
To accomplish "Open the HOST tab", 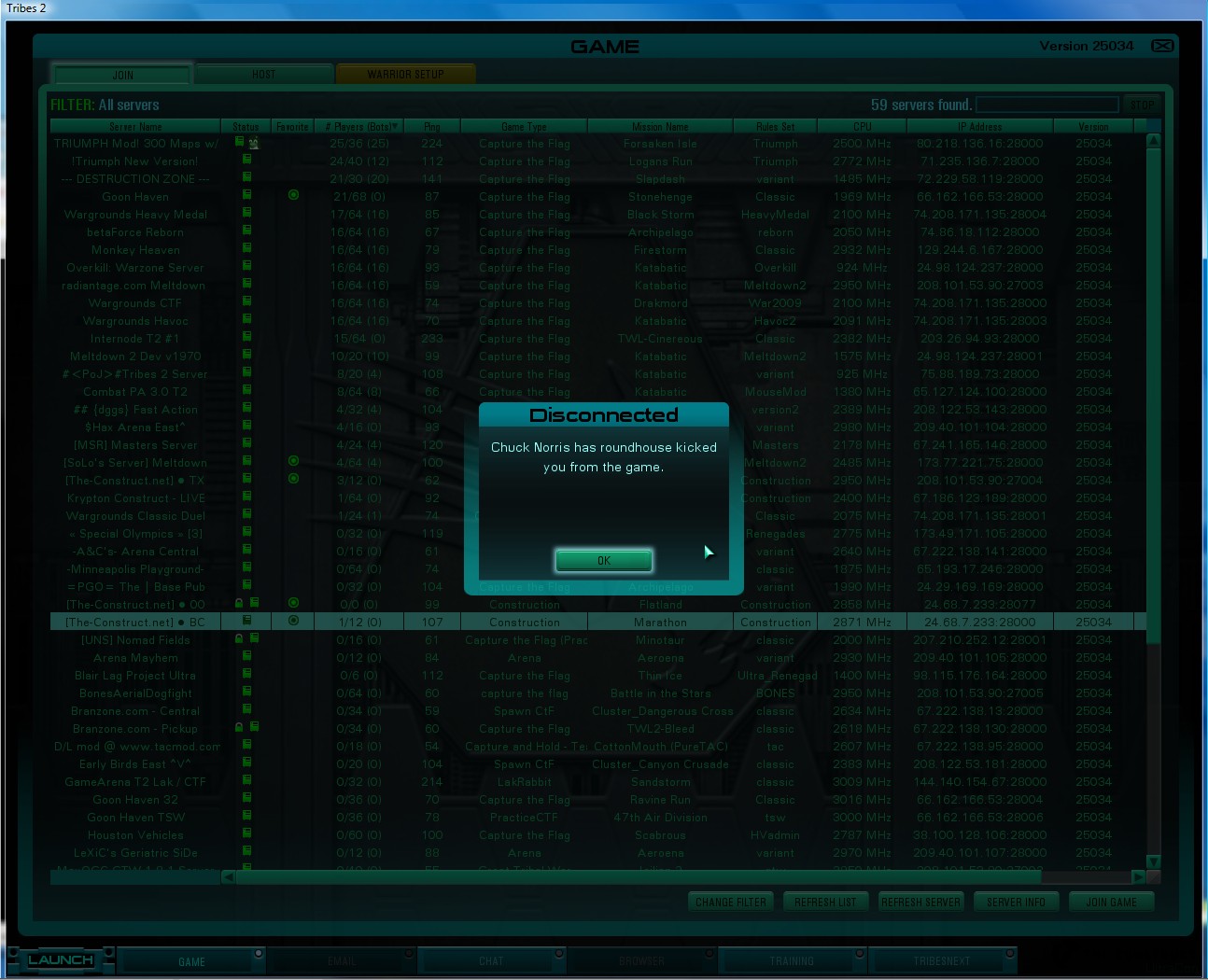I will tap(264, 75).
